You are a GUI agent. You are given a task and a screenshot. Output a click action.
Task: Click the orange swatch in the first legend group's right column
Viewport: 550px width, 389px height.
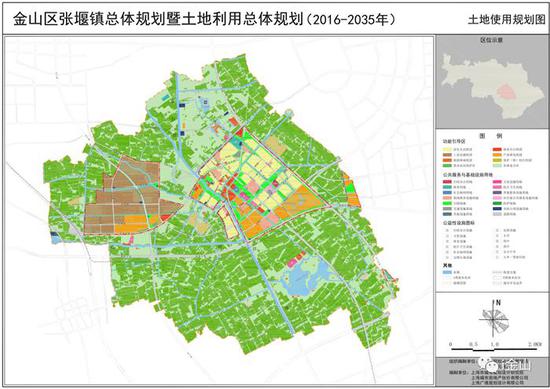[497, 155]
